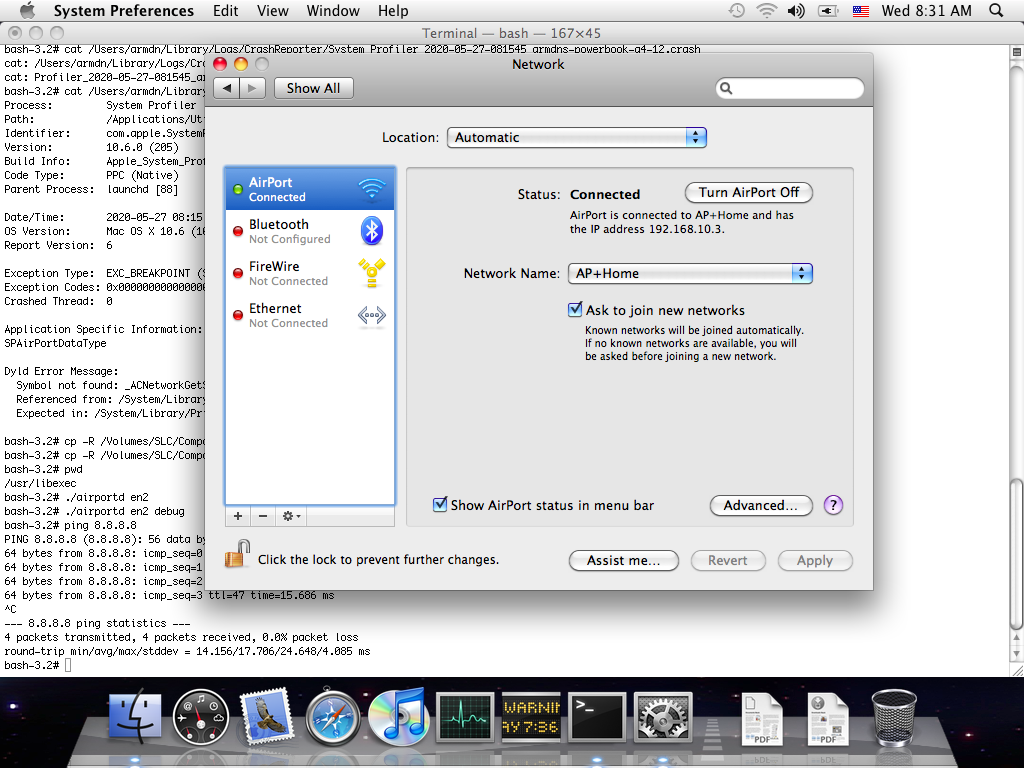Open second PDF document in Dock

pos(827,718)
